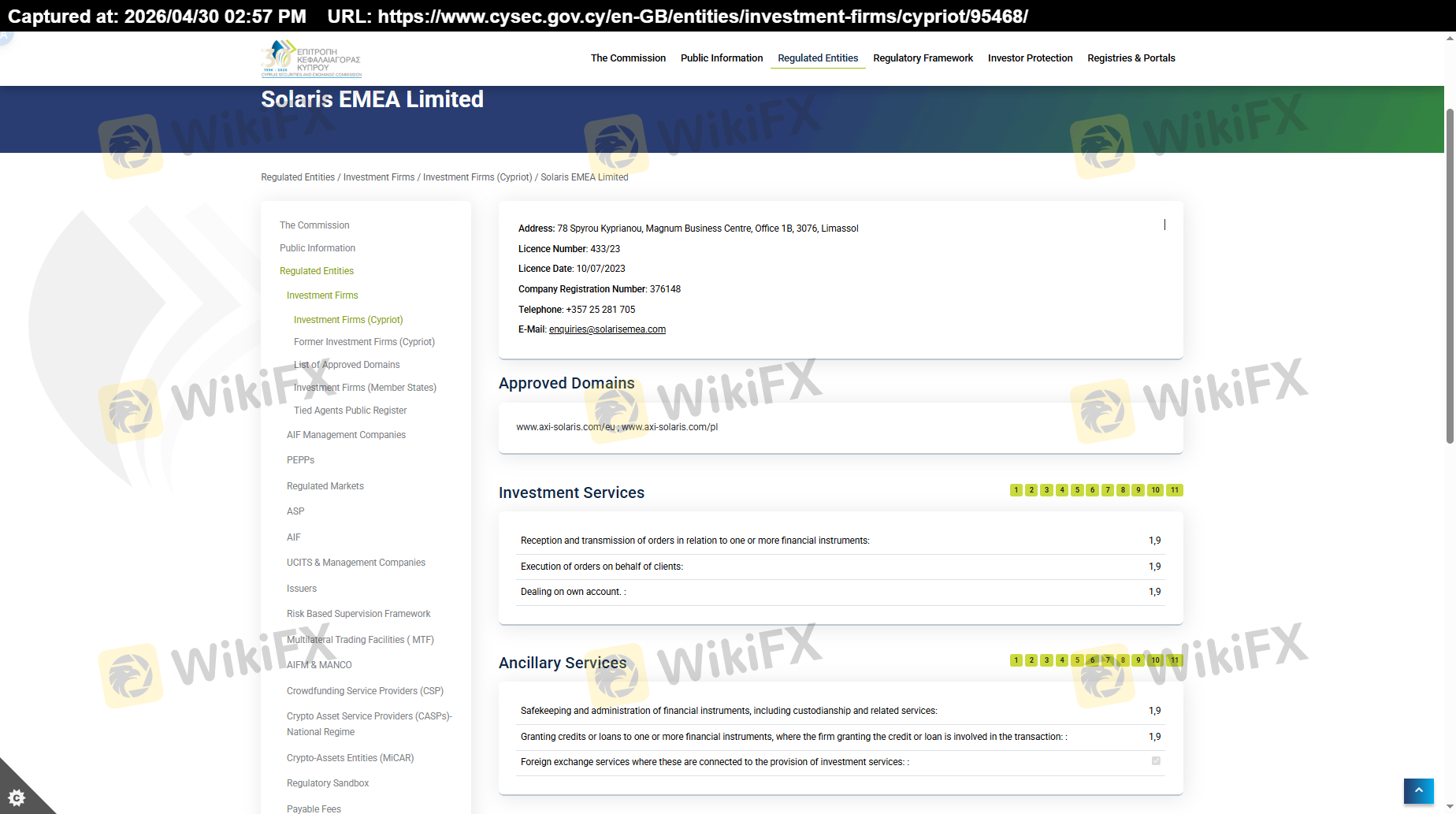Open The Commission in the top navigation
Screen dimensions: 1456x814
coord(628,58)
